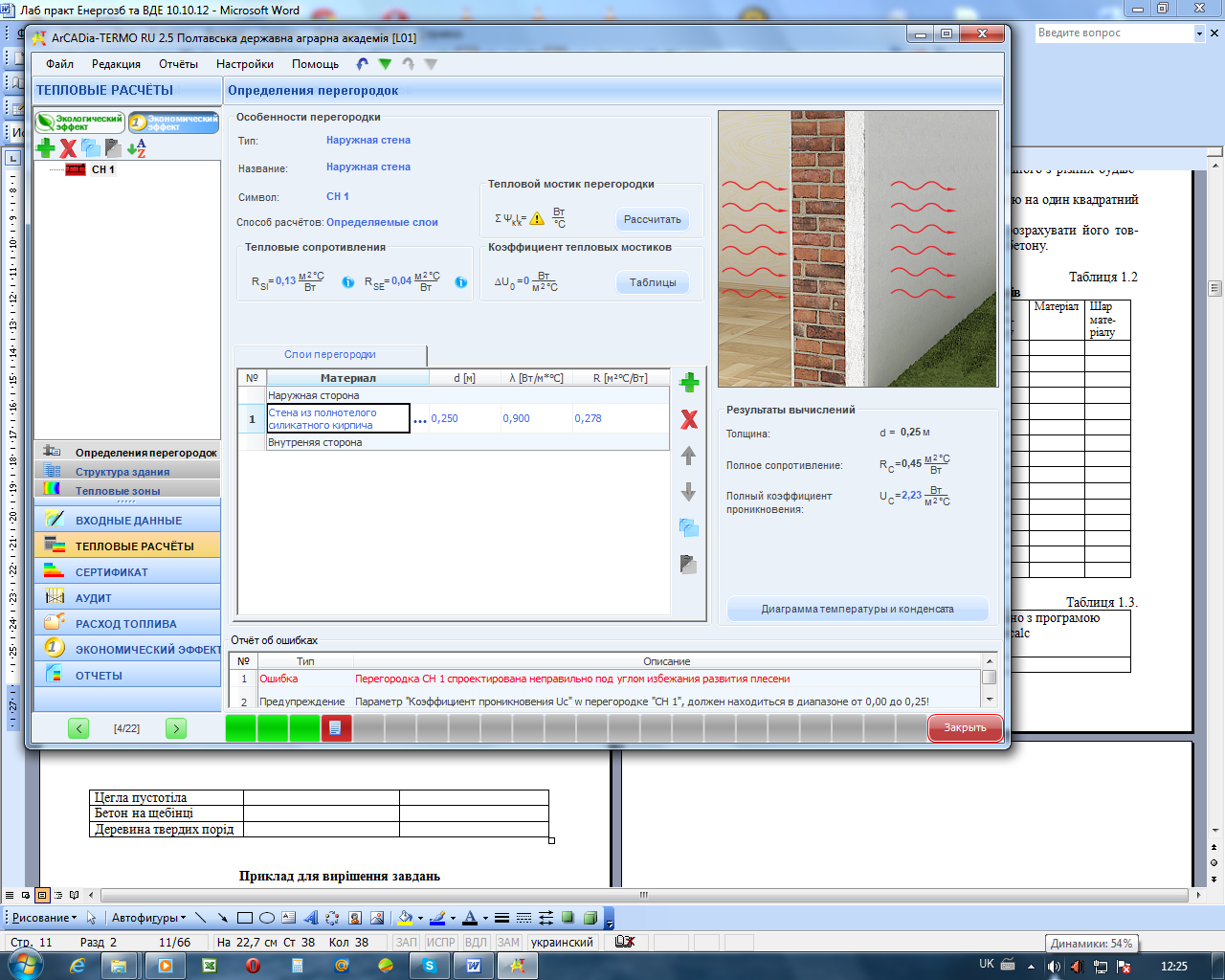
Task: Open the Настройки menu
Action: tap(245, 64)
